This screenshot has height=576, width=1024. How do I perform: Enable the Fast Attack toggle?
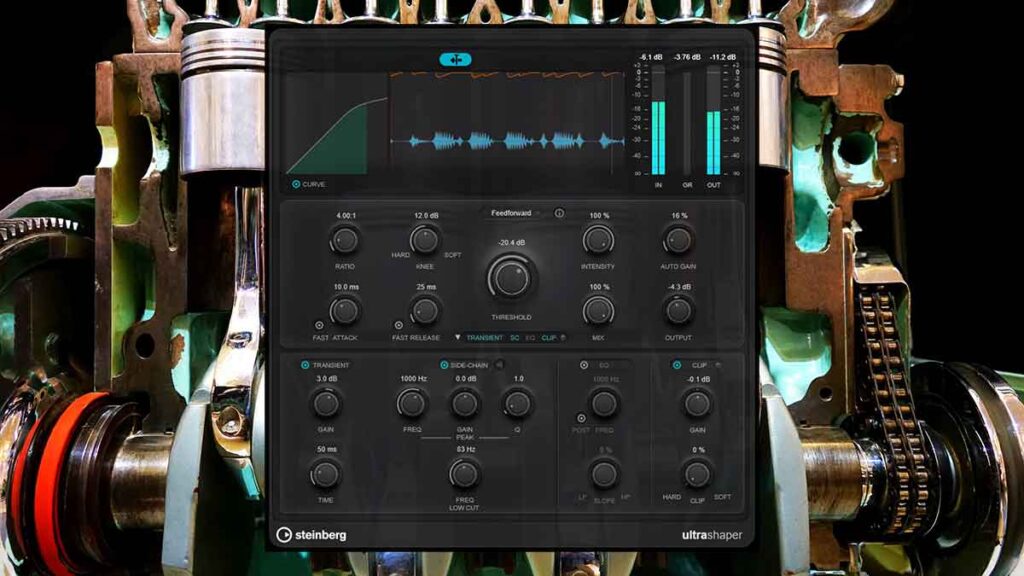click(x=319, y=325)
